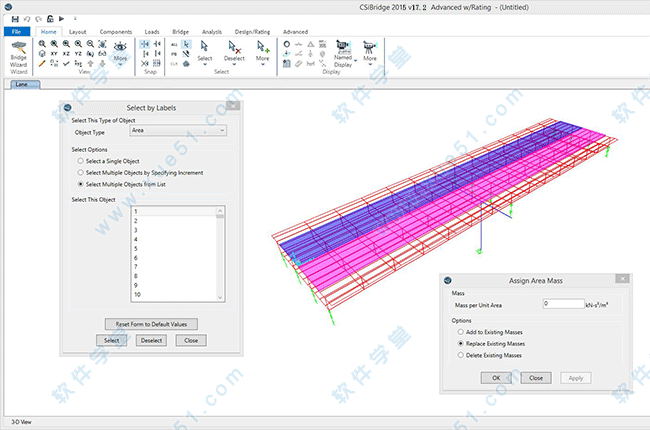
Task: Open the Design/Rating ribbon tab
Action: point(251,32)
